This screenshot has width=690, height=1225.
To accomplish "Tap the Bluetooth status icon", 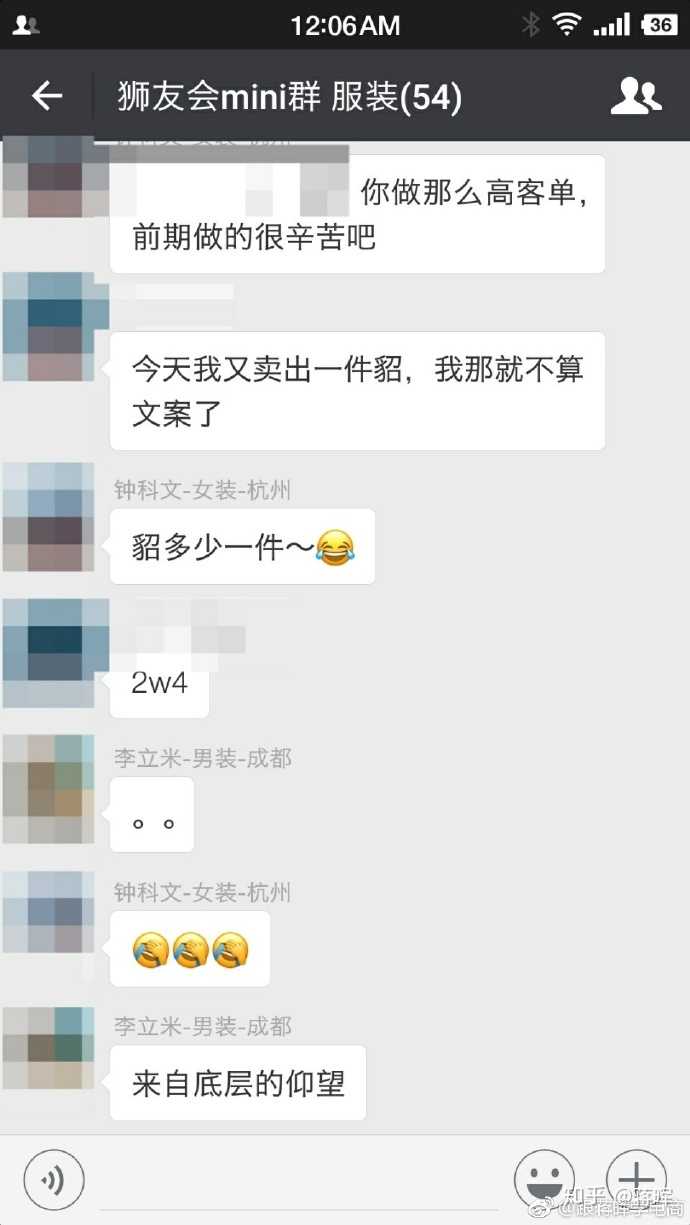I will tap(530, 25).
